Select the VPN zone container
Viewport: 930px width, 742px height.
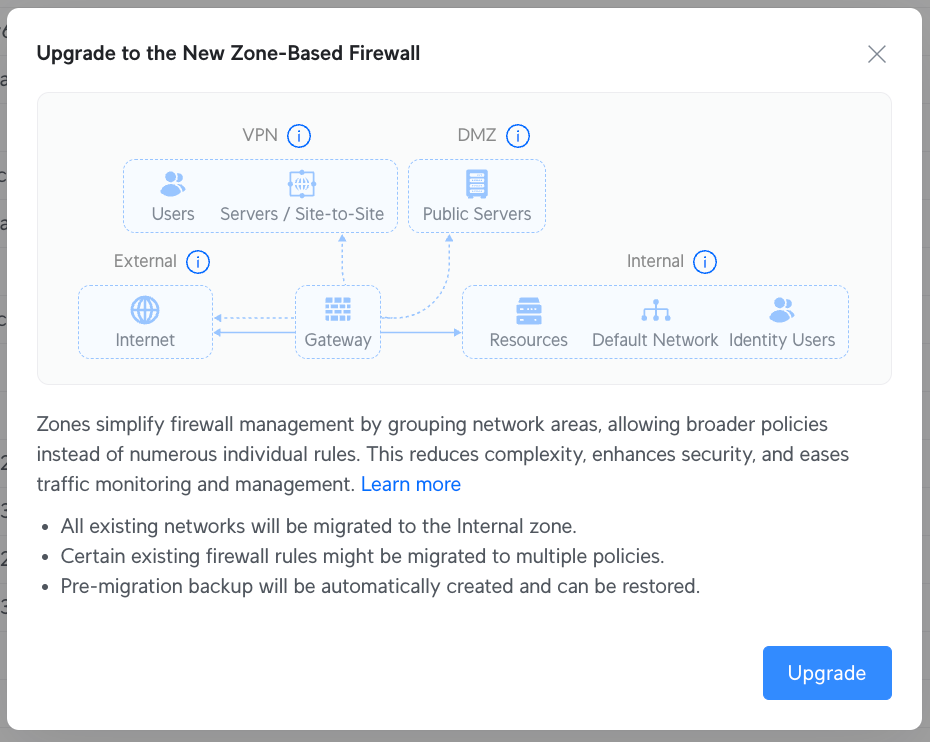tap(260, 195)
